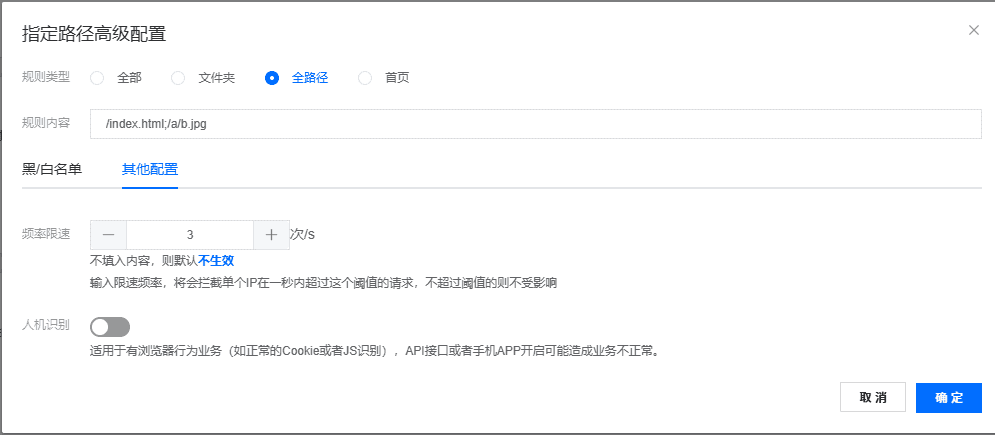This screenshot has height=435, width=995.
Task: Click the 指定路径高级配置 dialog title
Action: [94, 34]
